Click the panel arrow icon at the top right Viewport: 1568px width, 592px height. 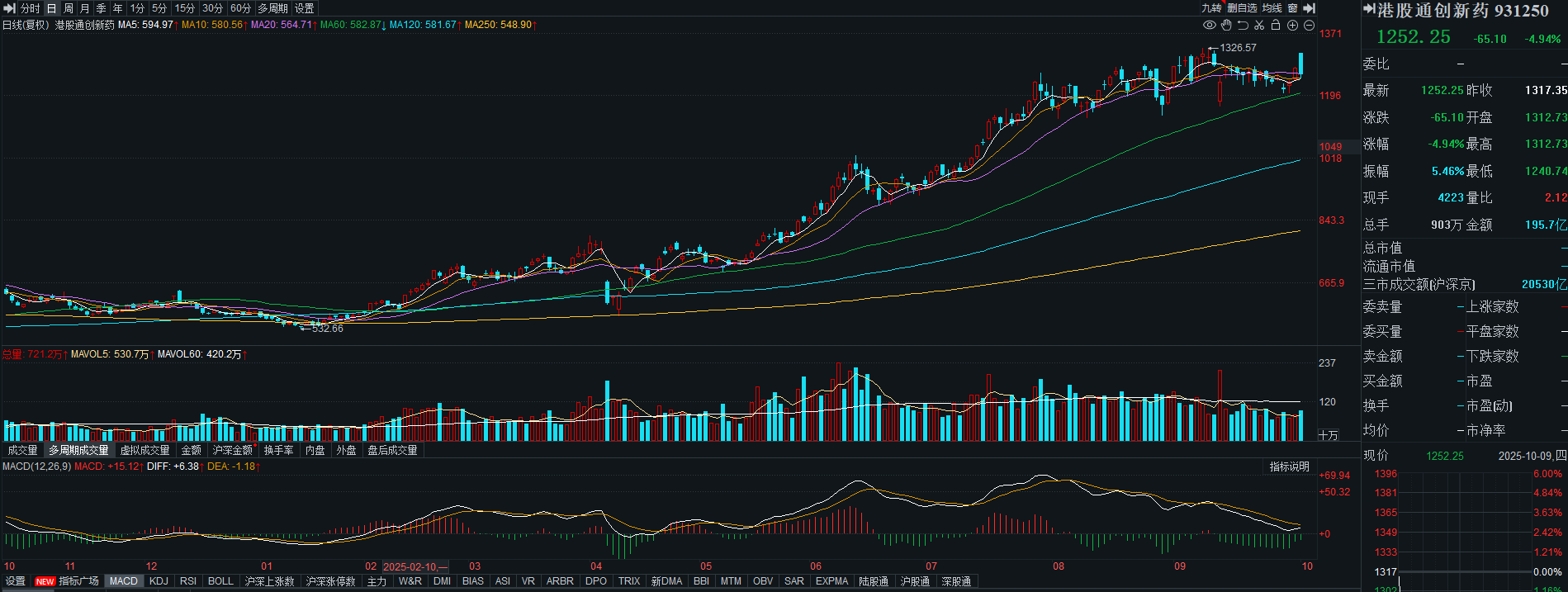(1309, 8)
